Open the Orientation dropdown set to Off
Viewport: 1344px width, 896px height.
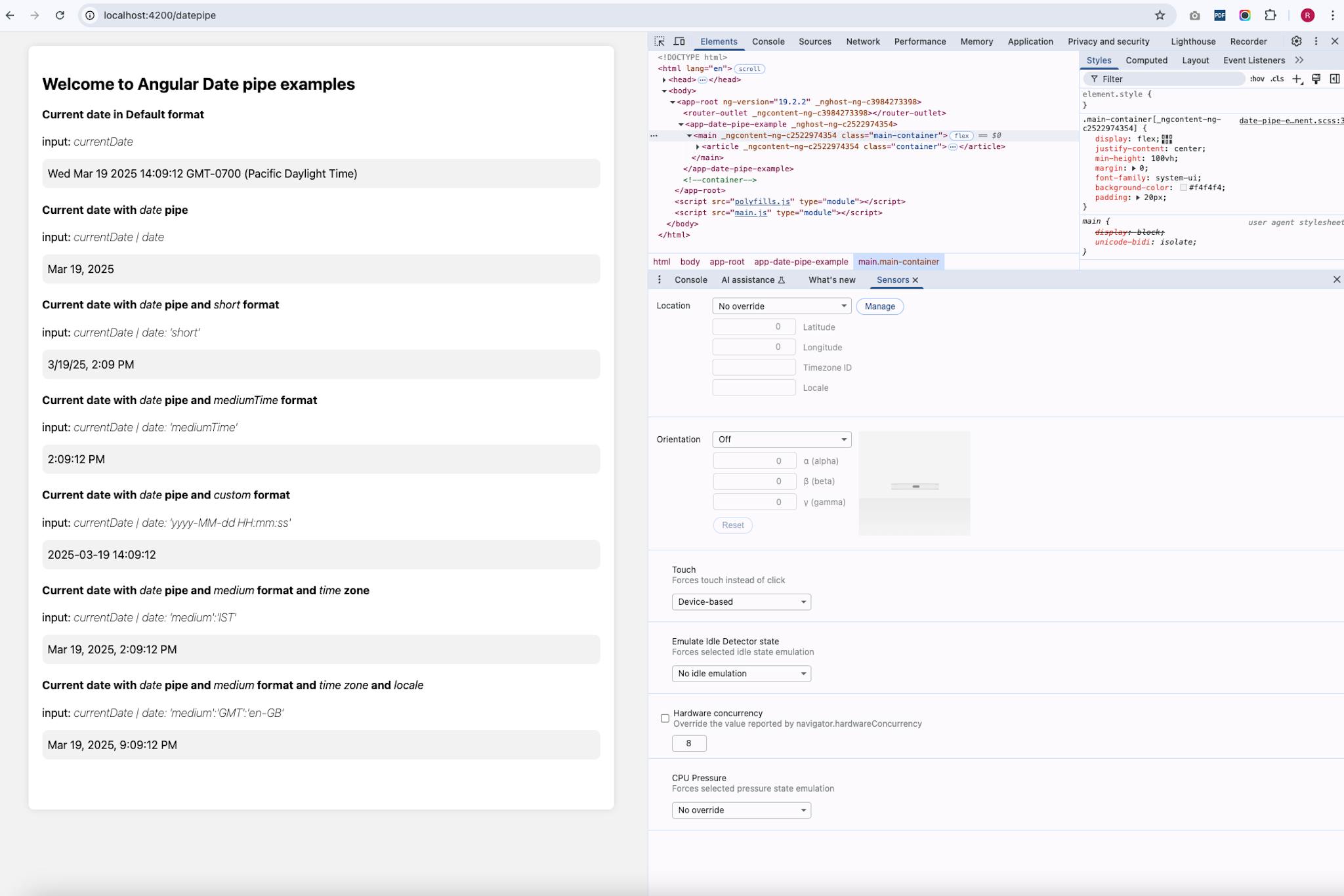[x=781, y=439]
